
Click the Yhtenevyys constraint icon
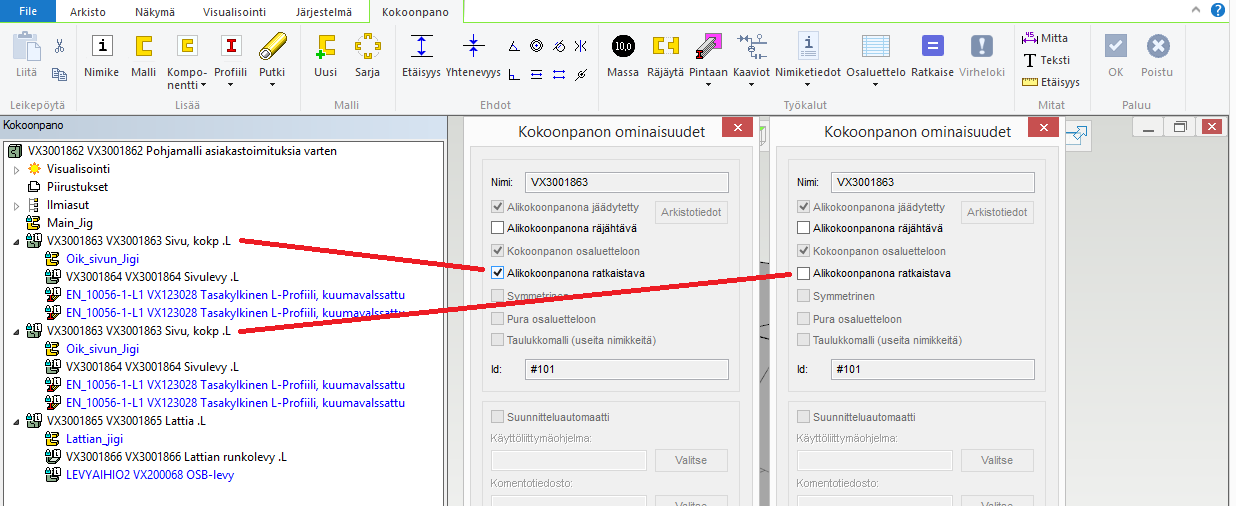(474, 46)
